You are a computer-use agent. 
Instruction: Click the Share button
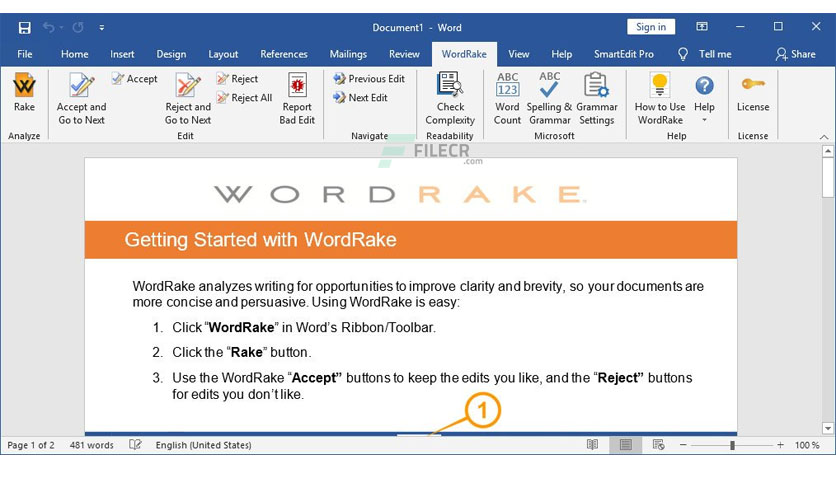tap(796, 54)
